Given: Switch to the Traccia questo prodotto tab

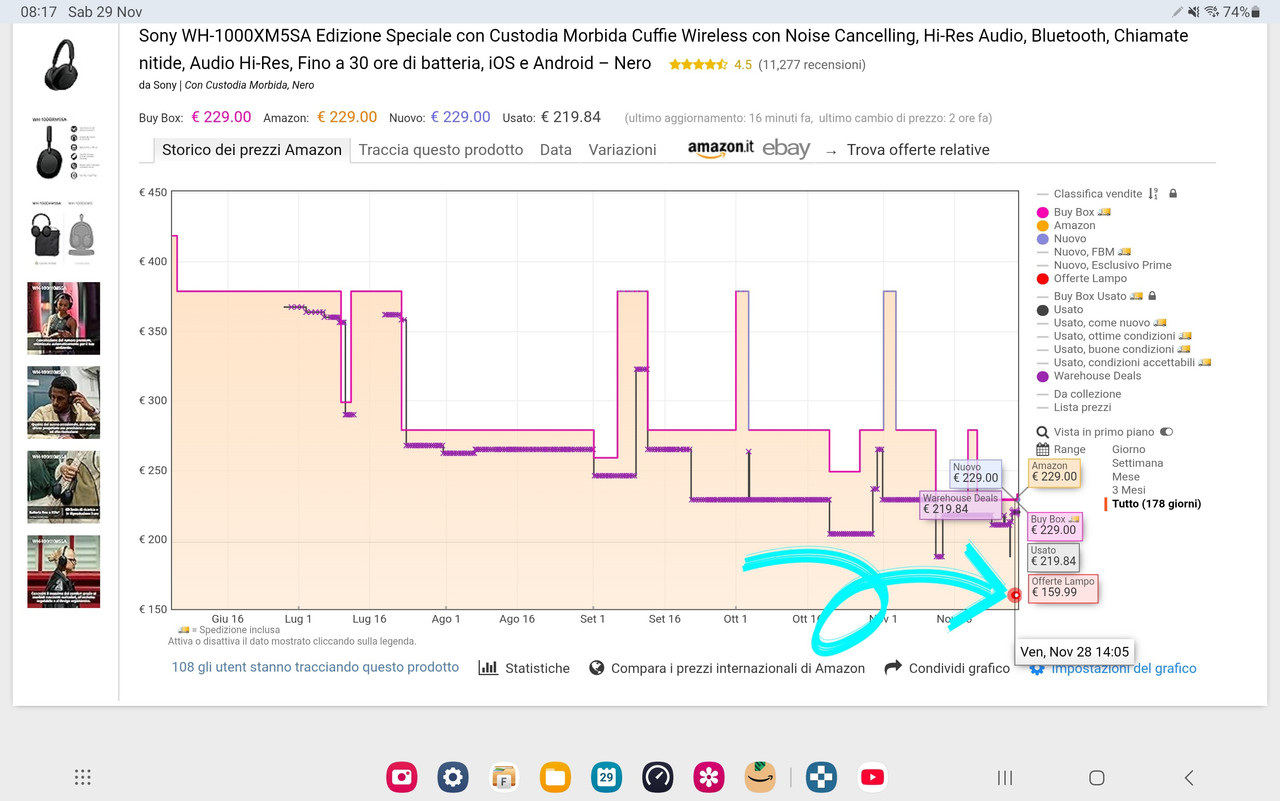Looking at the screenshot, I should (441, 150).
